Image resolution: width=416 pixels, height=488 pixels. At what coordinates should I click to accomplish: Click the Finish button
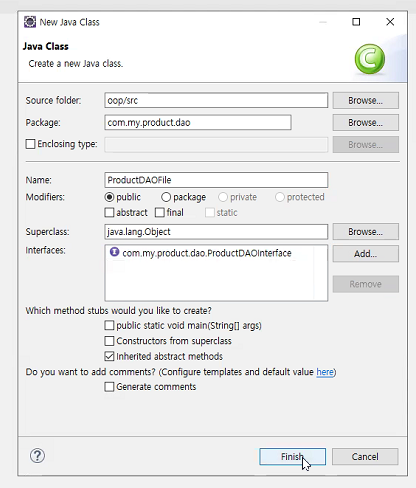point(292,456)
